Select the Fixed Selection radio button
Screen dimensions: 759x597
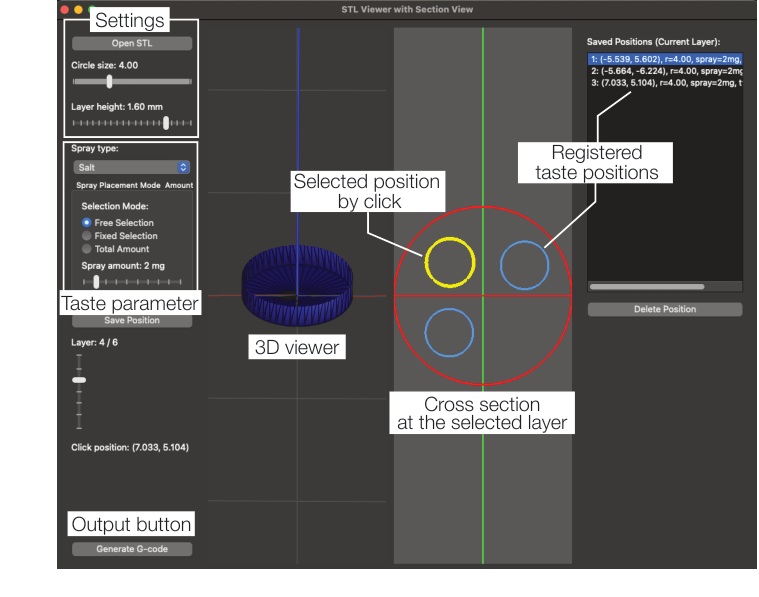pyautogui.click(x=87, y=235)
